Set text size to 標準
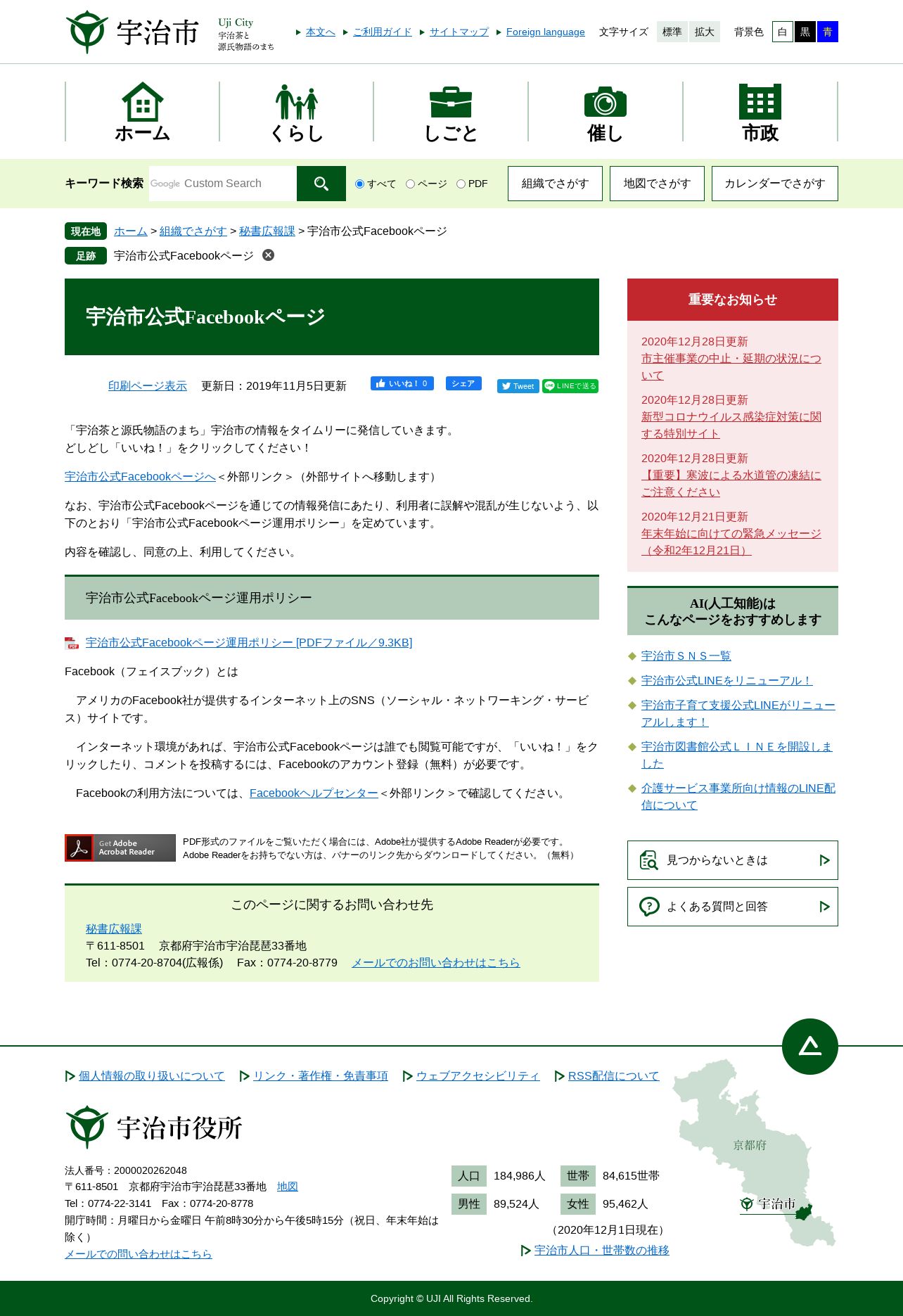This screenshot has height=1316, width=903. (672, 32)
